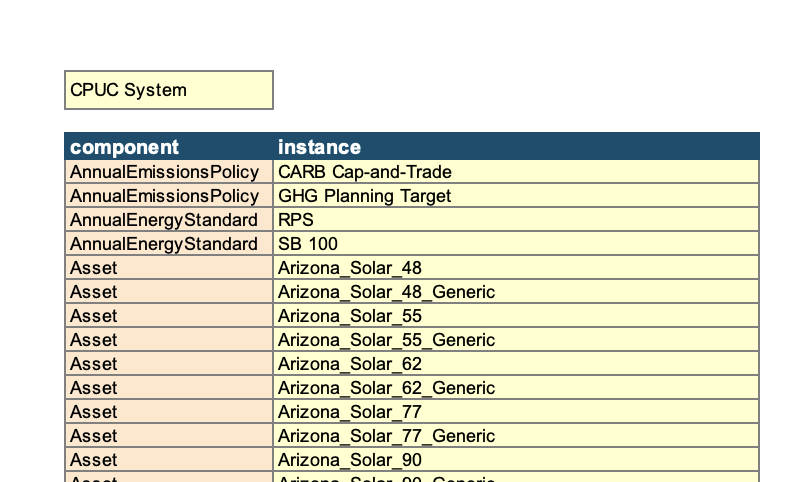Select AnnualEmissionsPolicy cell beside CARB Cap-and-Trade
The width and height of the screenshot is (802, 482).
click(168, 172)
